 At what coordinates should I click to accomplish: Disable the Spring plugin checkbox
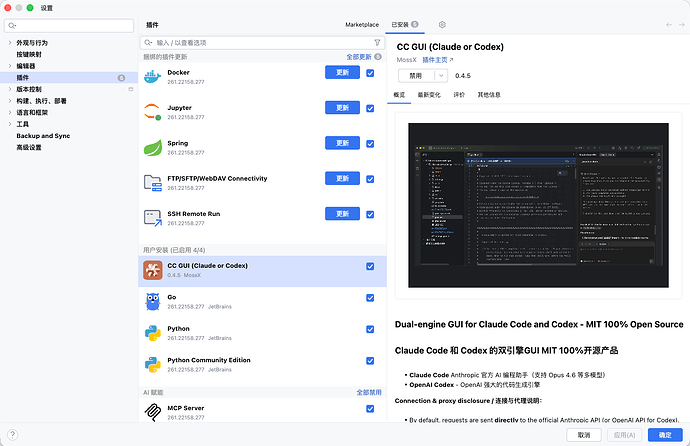tap(370, 144)
